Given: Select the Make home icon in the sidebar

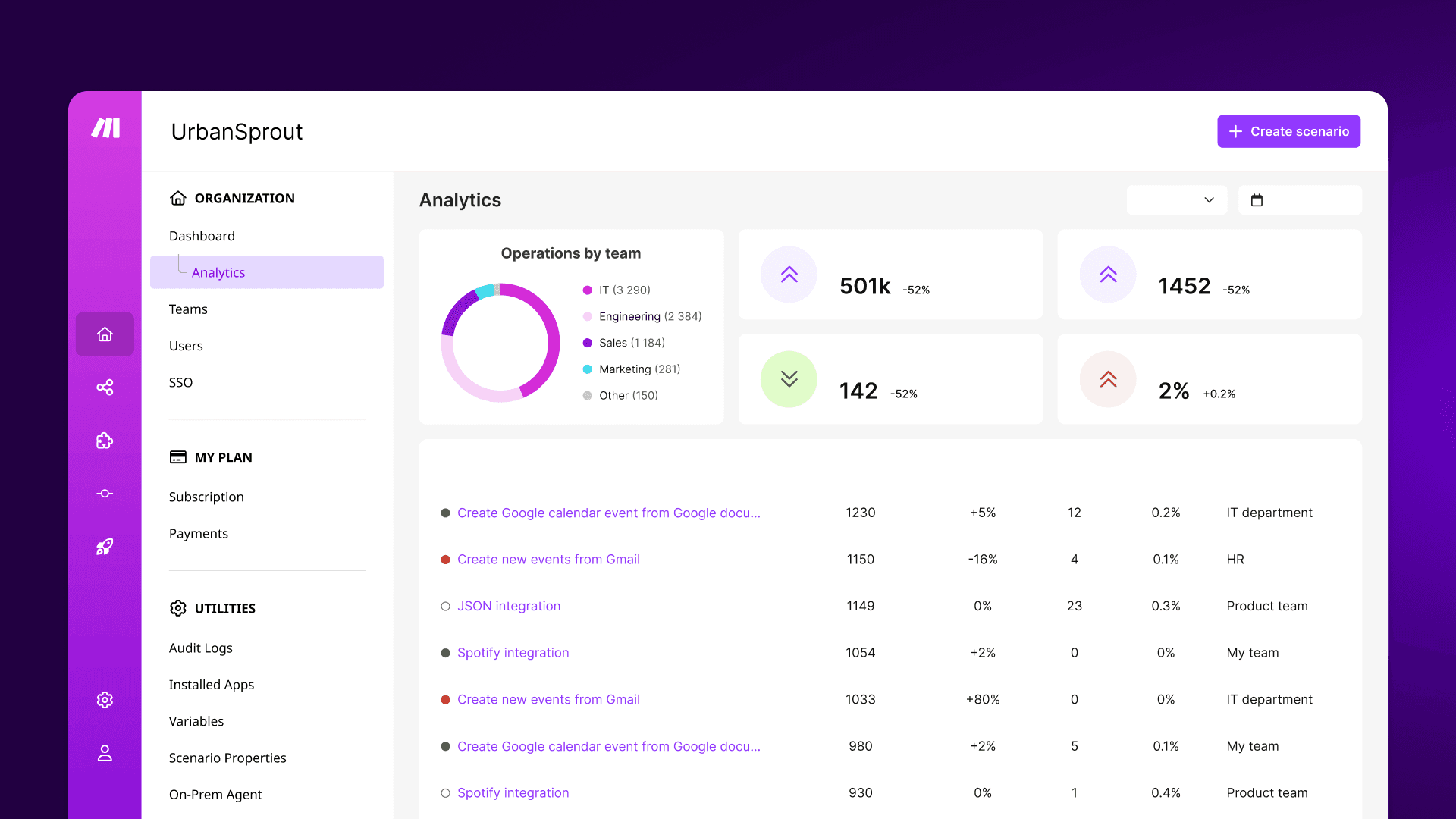Looking at the screenshot, I should pos(105,334).
